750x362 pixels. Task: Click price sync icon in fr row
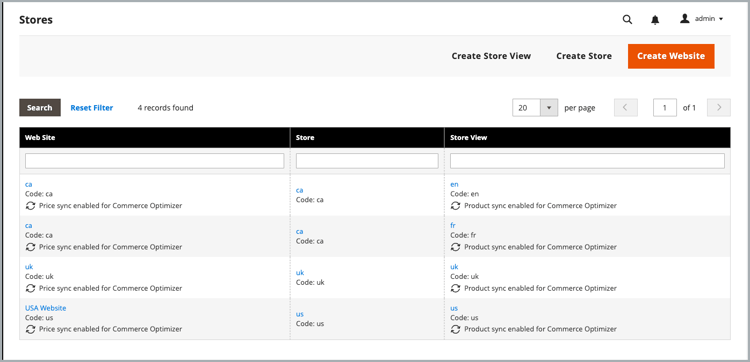point(30,247)
